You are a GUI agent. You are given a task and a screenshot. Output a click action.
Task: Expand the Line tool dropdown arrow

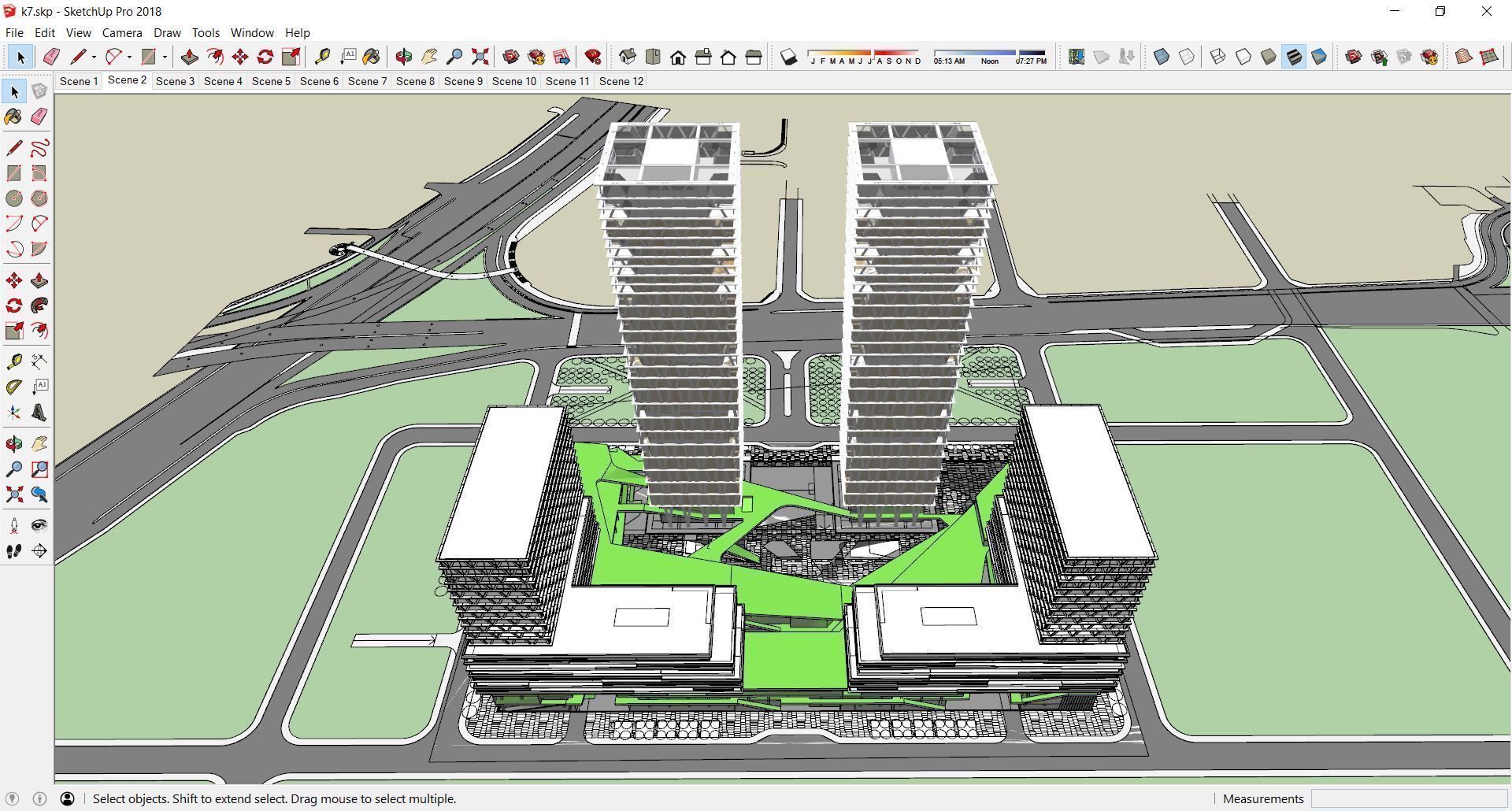pos(94,57)
